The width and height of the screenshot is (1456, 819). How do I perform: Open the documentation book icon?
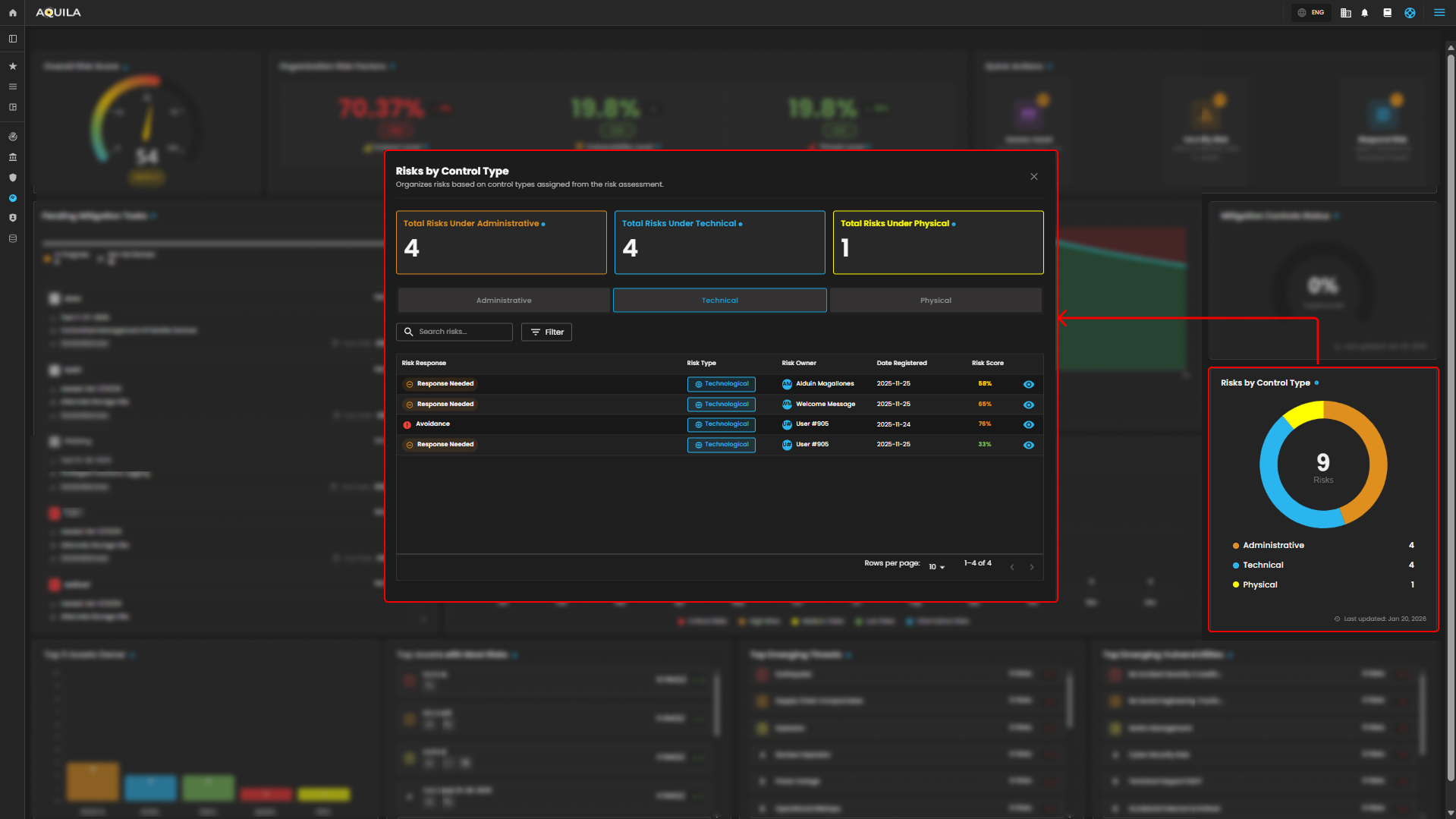tap(1387, 13)
